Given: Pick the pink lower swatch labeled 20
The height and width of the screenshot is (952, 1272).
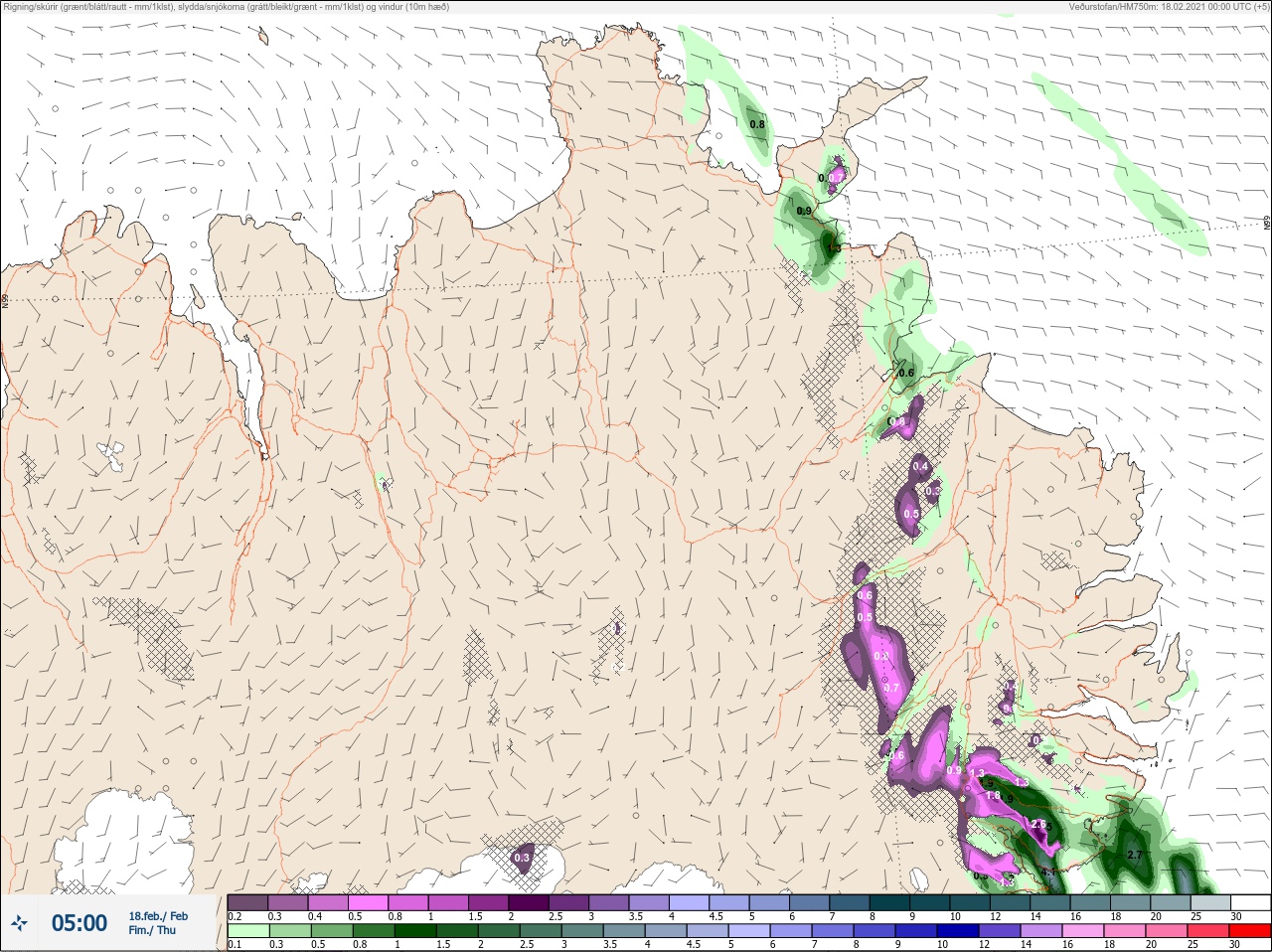Looking at the screenshot, I should pyautogui.click(x=1169, y=931).
